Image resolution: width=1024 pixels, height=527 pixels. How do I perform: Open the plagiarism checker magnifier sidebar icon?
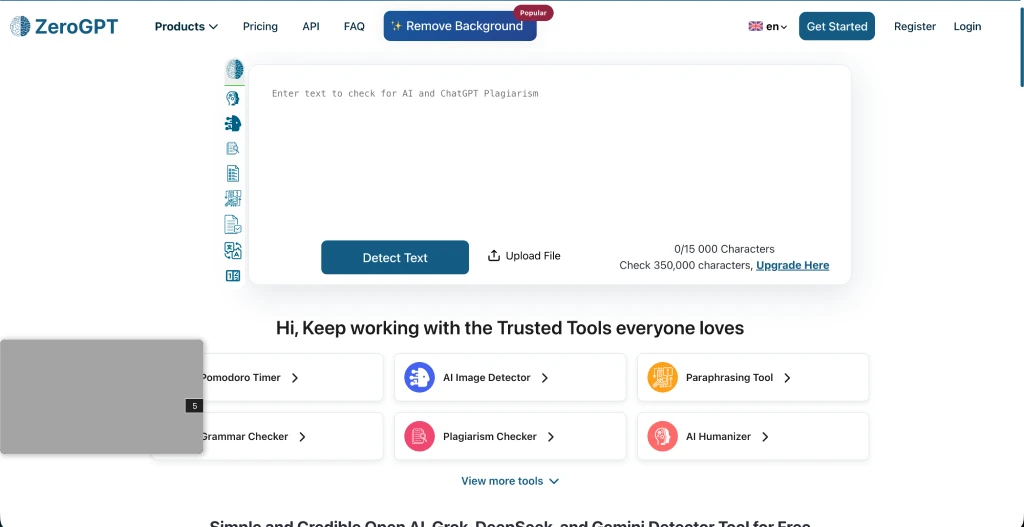click(x=232, y=148)
